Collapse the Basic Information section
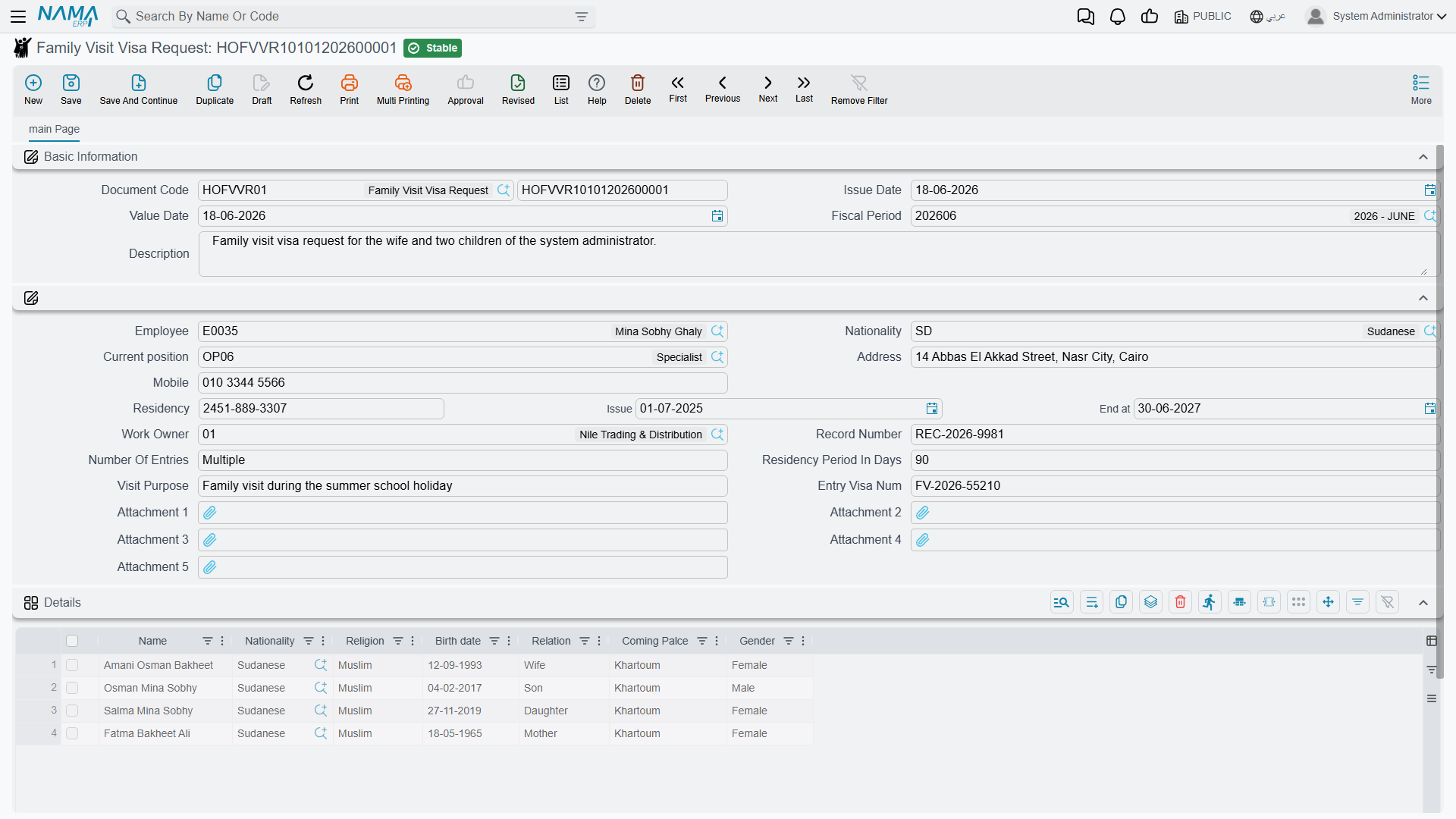This screenshot has width=1456, height=819. (1423, 157)
